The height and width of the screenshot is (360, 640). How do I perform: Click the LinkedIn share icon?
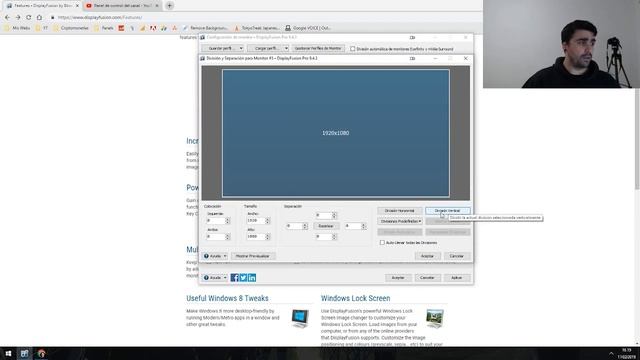[252, 278]
